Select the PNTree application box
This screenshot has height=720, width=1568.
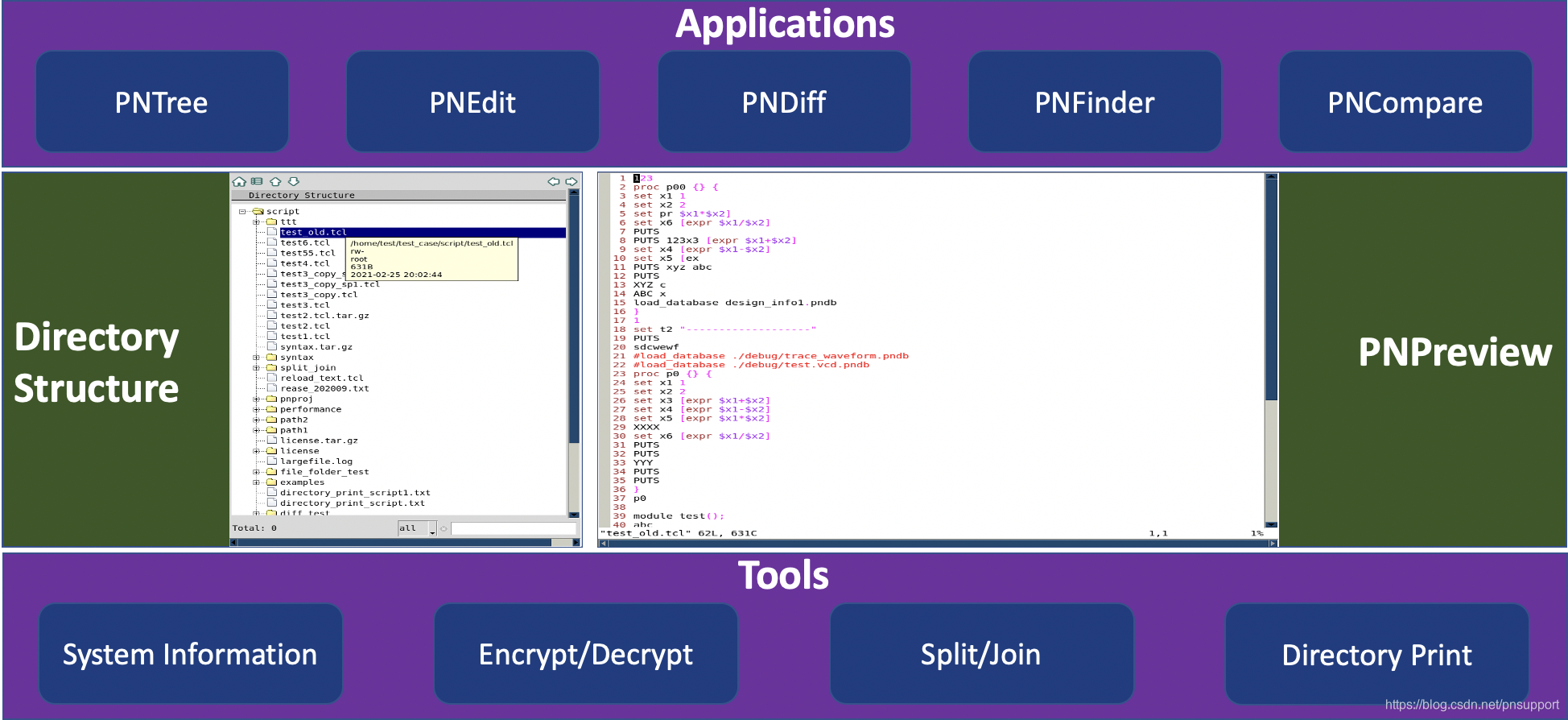(x=162, y=101)
